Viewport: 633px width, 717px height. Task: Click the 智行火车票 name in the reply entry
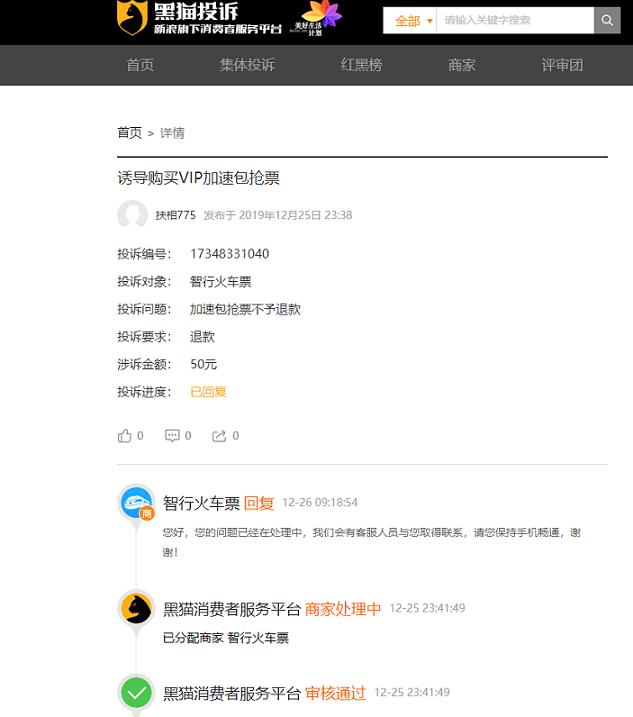tap(202, 503)
